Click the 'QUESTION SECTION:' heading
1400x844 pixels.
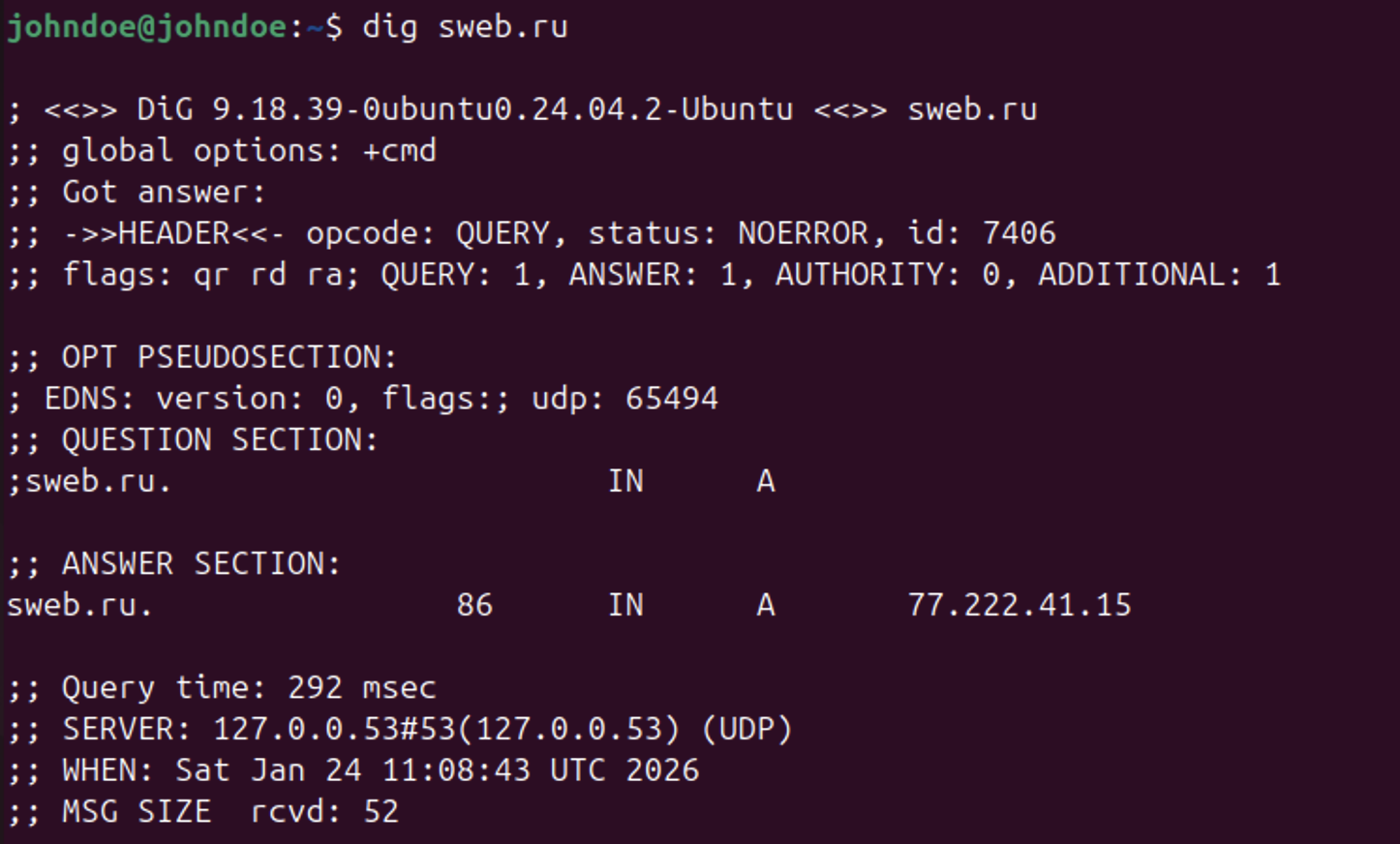pos(220,440)
